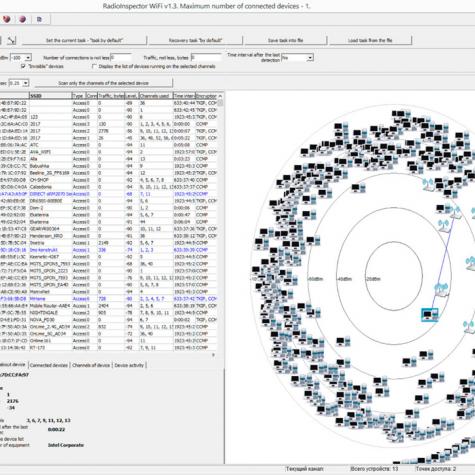The height and width of the screenshot is (475, 475).
Task: Switch to the Channels of device tab
Action: tap(91, 365)
